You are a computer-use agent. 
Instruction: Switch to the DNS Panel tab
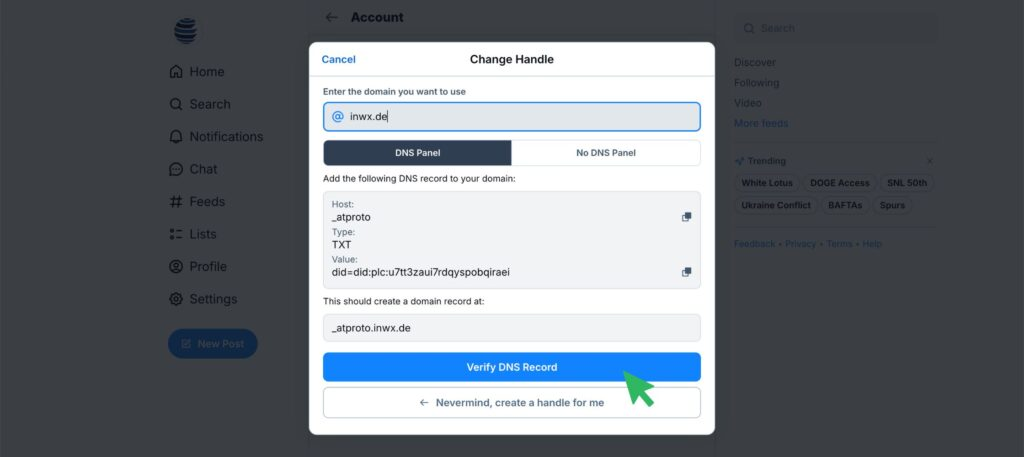pos(417,153)
